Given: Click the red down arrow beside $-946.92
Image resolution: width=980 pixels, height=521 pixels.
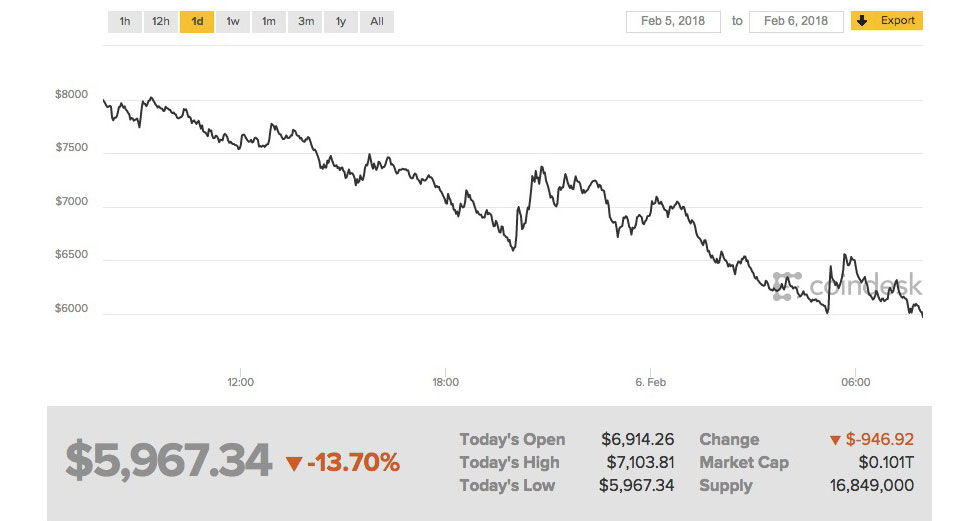Looking at the screenshot, I should [835, 440].
